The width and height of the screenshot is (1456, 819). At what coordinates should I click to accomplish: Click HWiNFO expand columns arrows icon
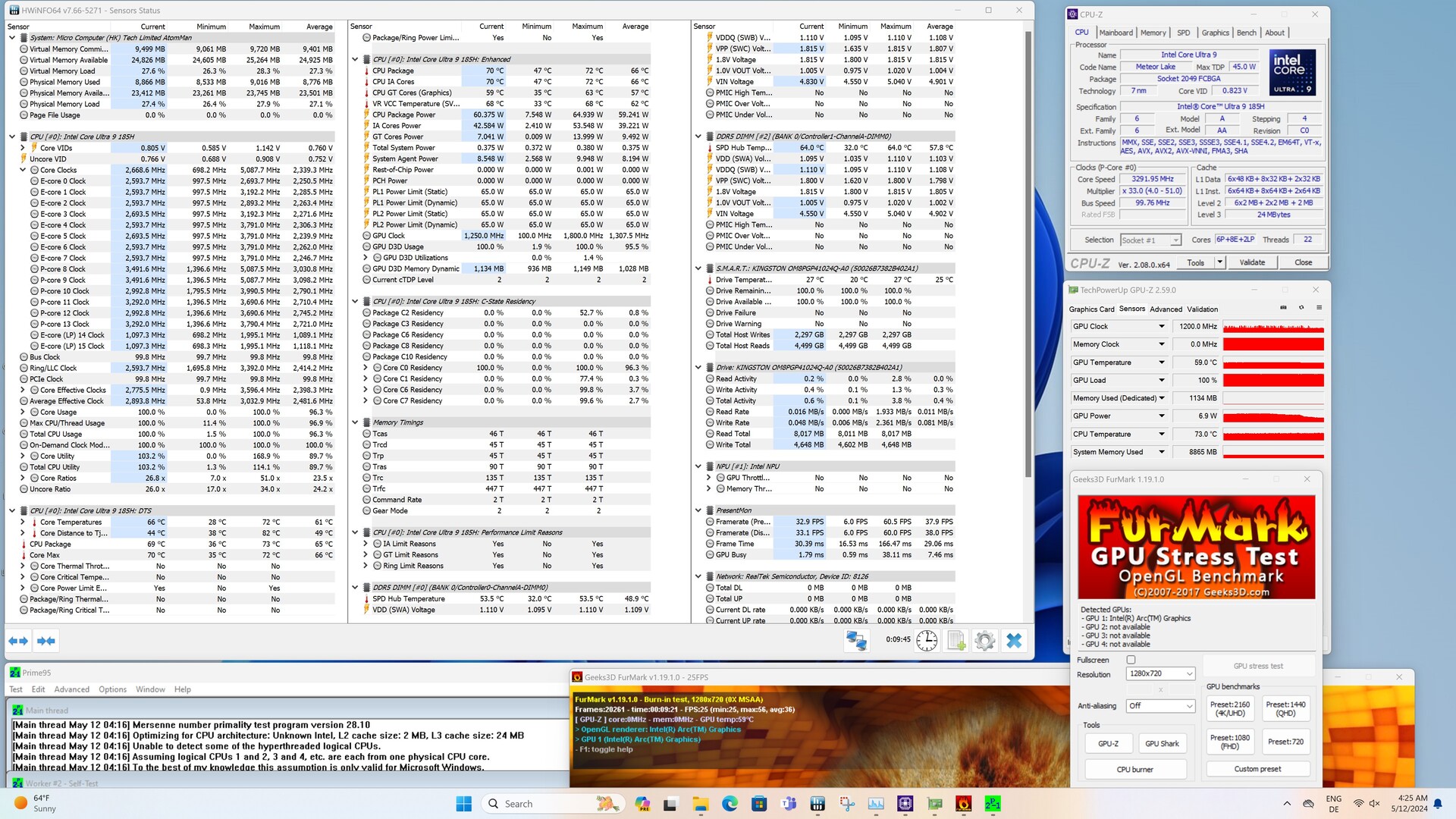(x=18, y=641)
